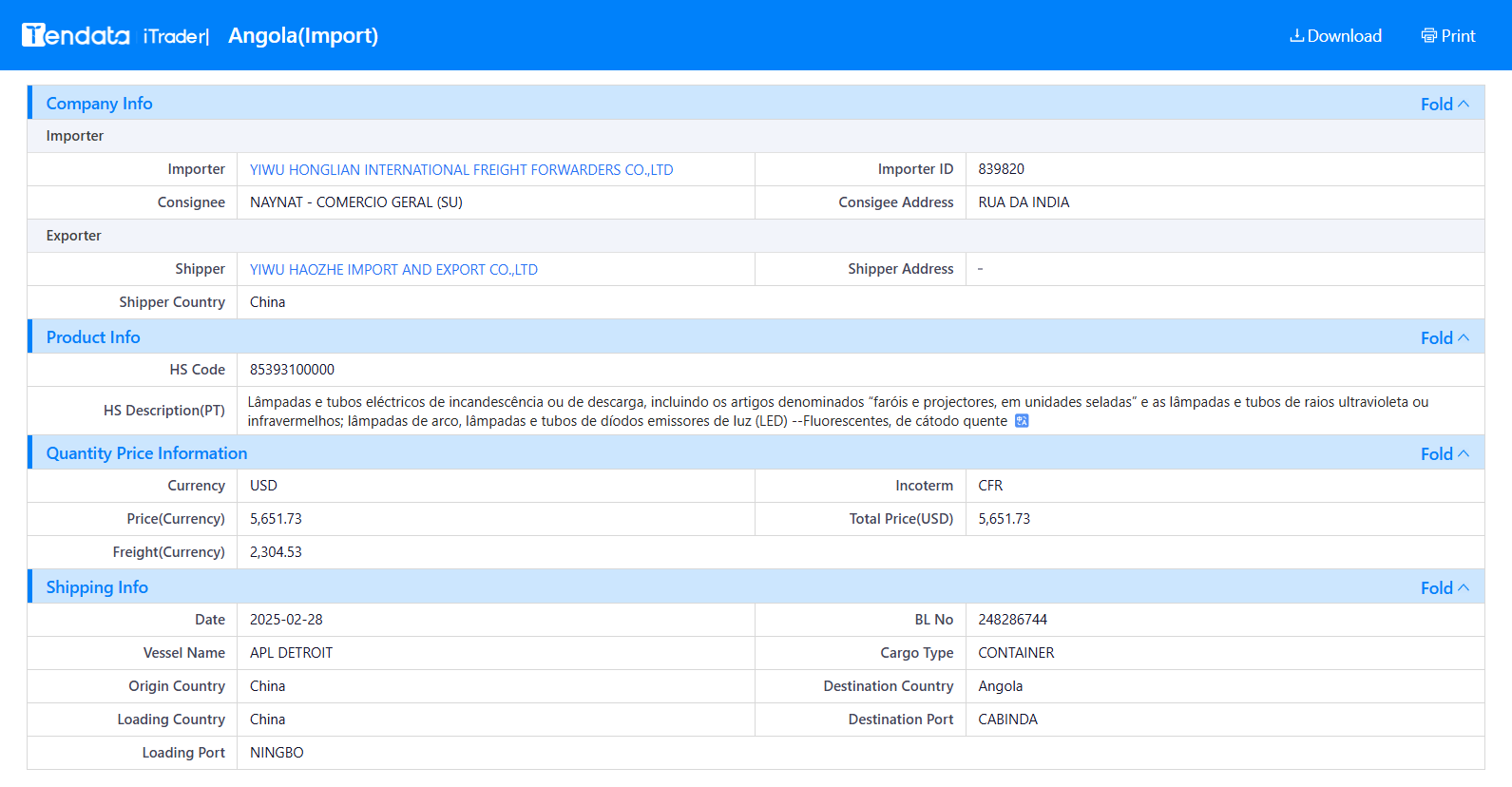Select Loading Country value China

[267, 720]
